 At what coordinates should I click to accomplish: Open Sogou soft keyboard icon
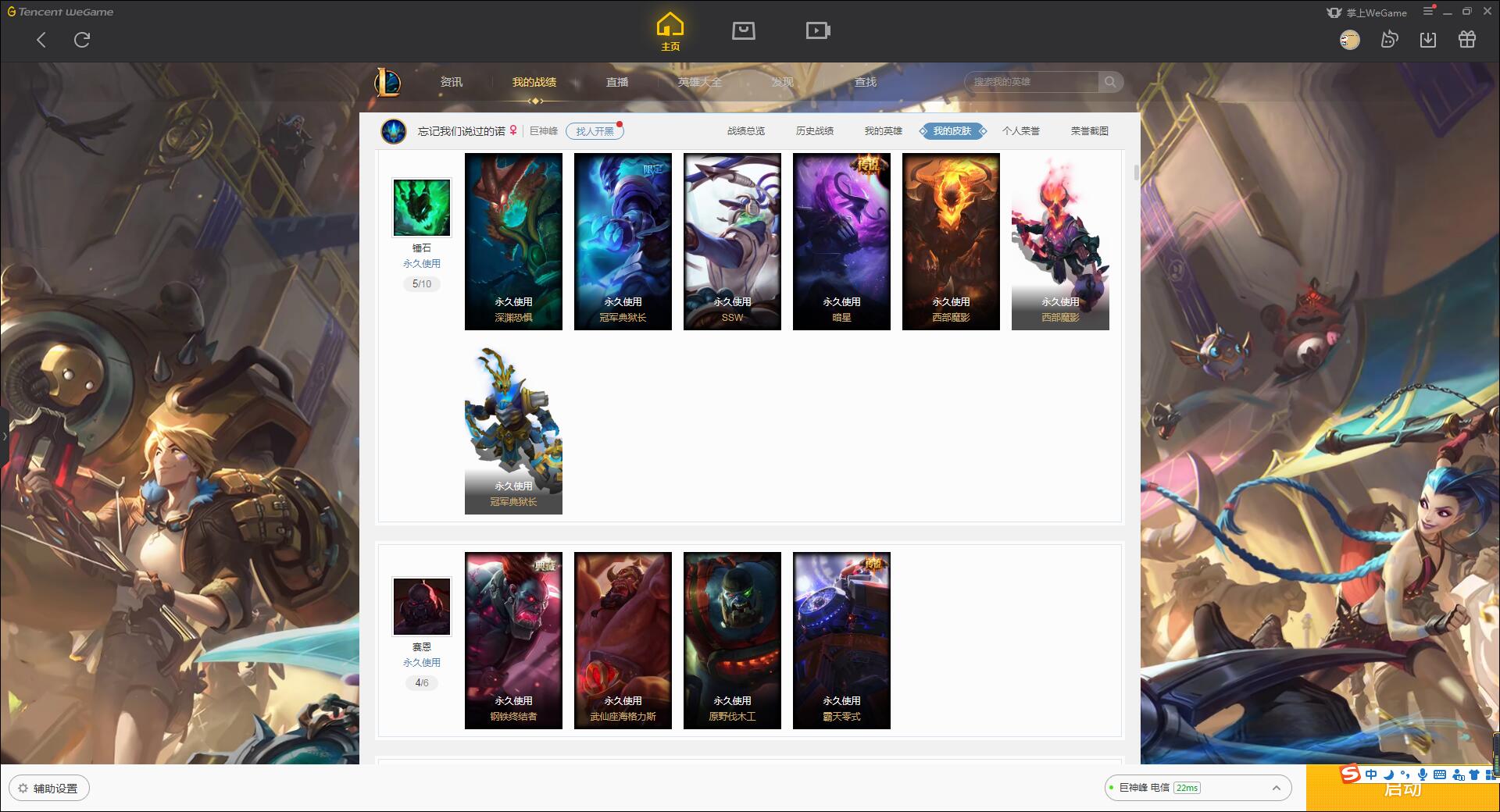1440,775
